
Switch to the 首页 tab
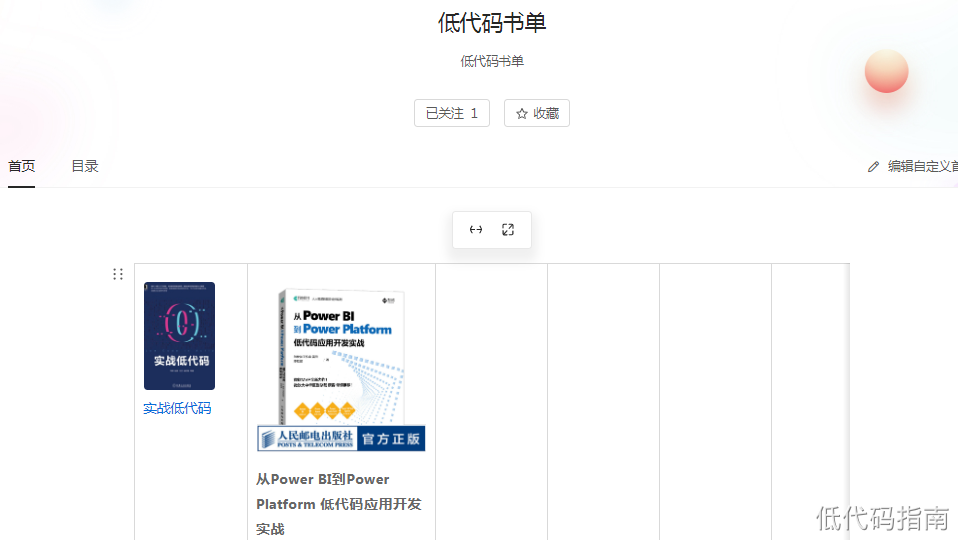[21, 166]
